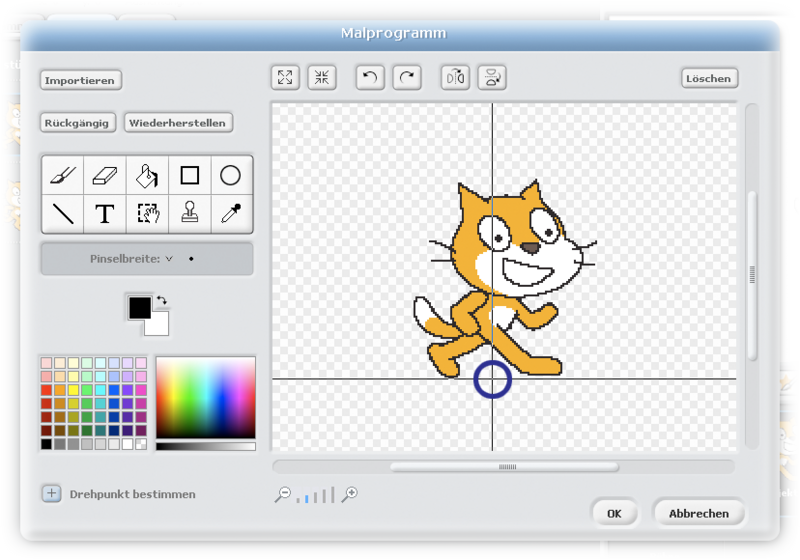800x560 pixels.
Task: Pick the Fill bucket tool
Action: [147, 176]
